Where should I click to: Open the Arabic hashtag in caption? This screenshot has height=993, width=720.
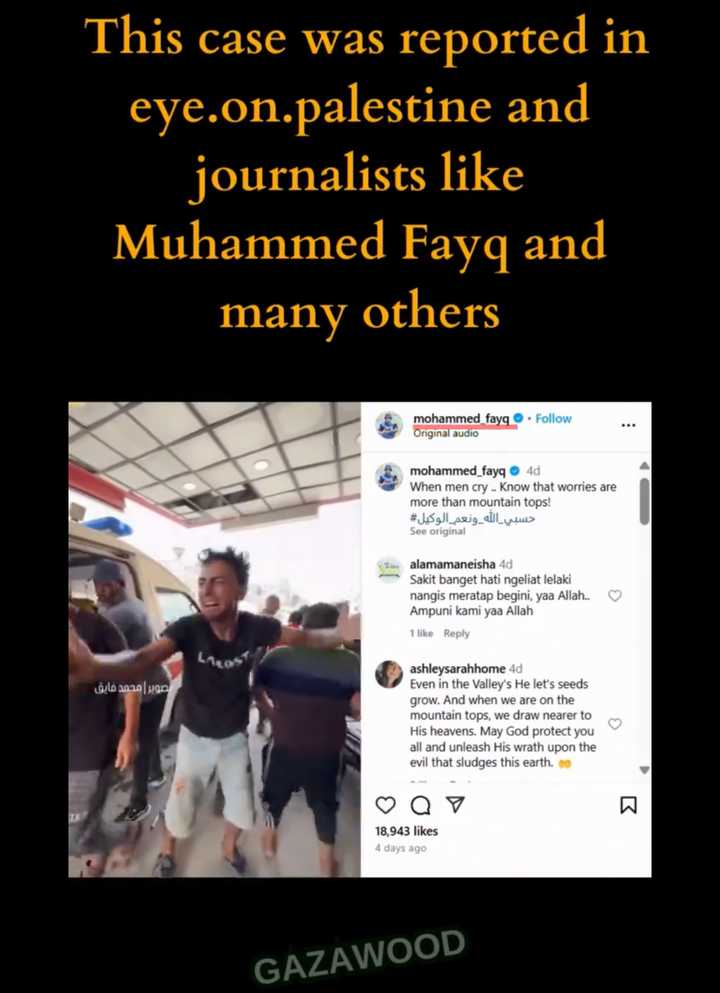point(472,518)
